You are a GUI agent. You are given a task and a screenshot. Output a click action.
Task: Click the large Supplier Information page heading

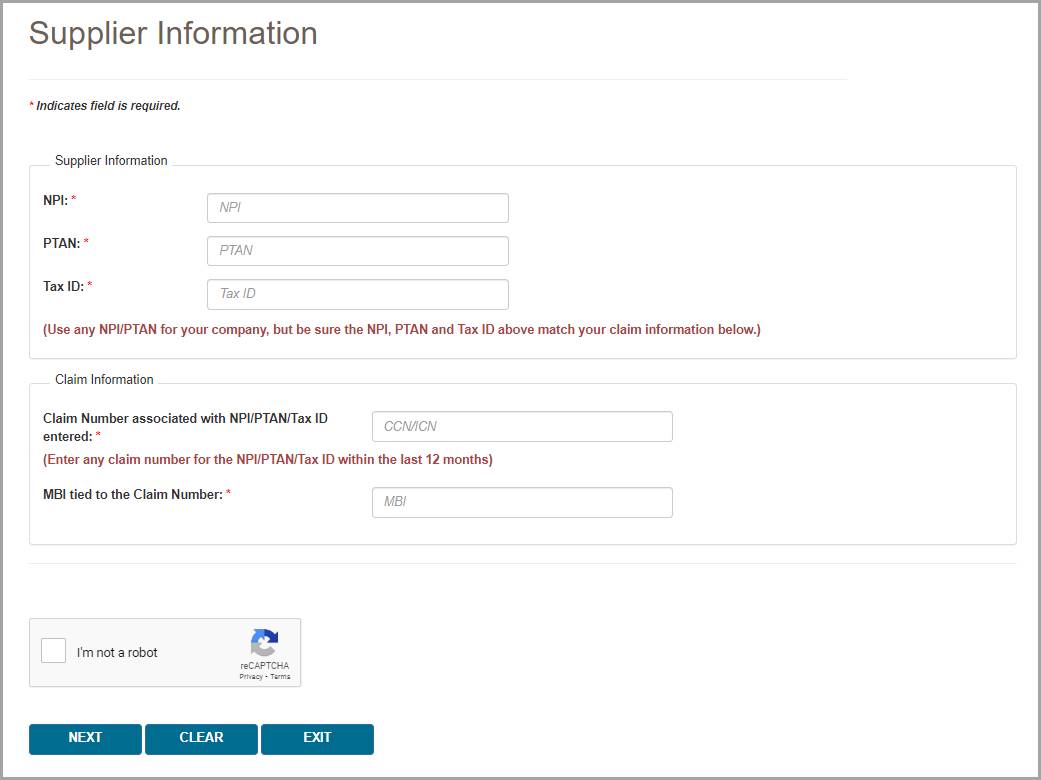click(x=173, y=33)
